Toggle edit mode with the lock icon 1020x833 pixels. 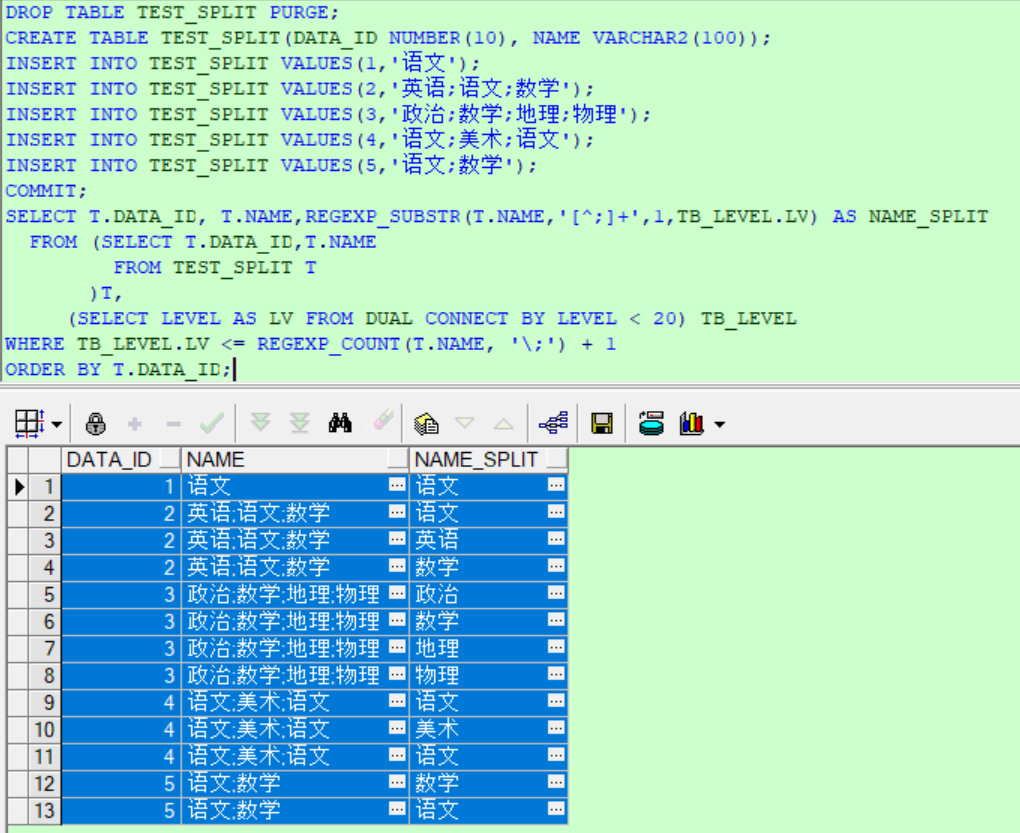click(95, 422)
